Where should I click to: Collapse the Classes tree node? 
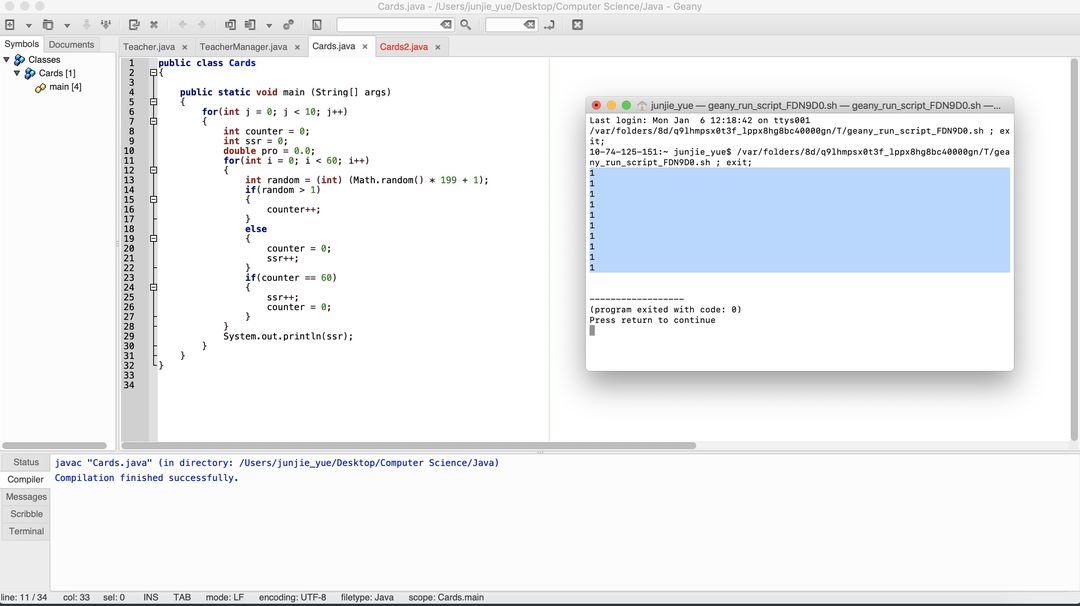click(x=7, y=60)
